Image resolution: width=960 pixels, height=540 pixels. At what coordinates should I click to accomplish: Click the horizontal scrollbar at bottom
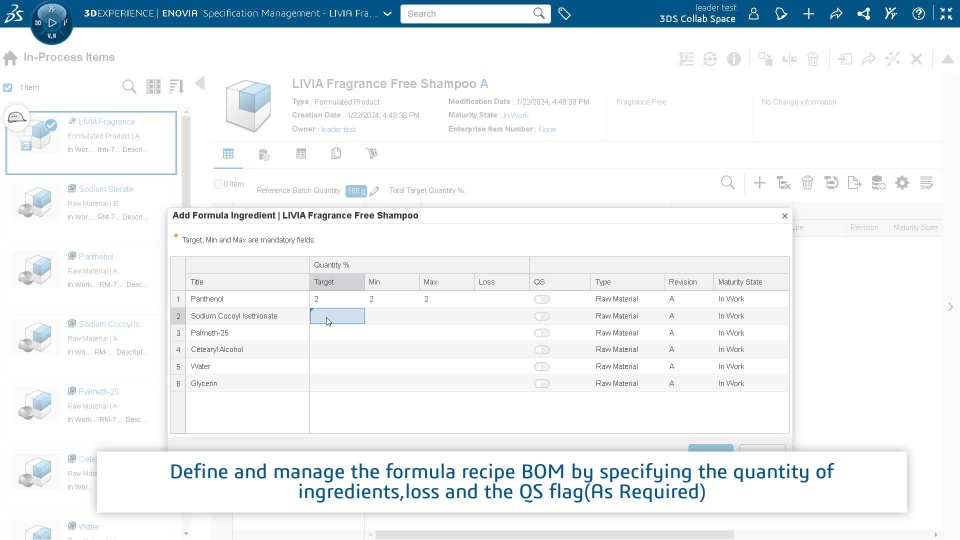click(x=554, y=534)
